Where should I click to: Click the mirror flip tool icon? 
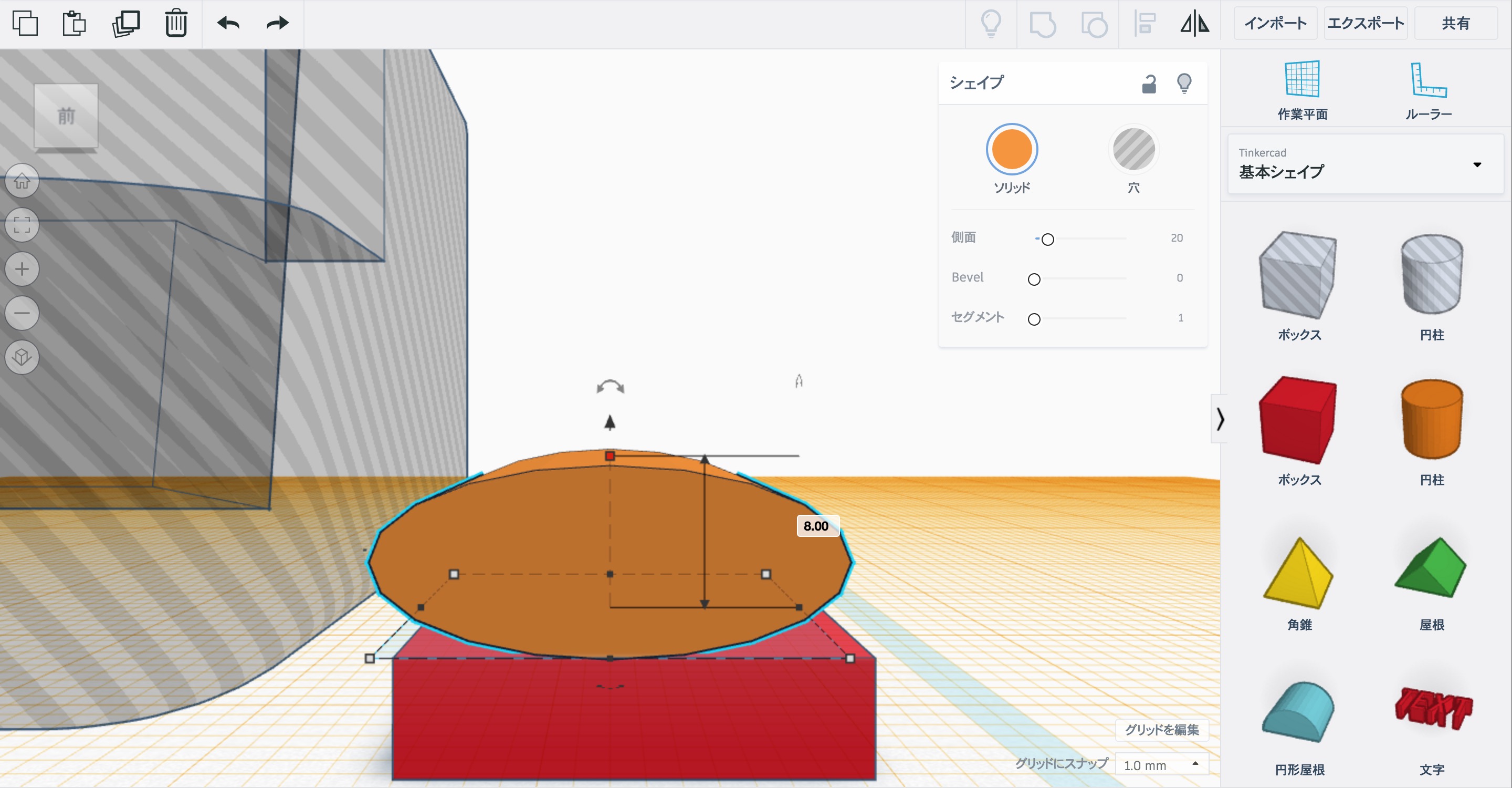pyautogui.click(x=1194, y=24)
